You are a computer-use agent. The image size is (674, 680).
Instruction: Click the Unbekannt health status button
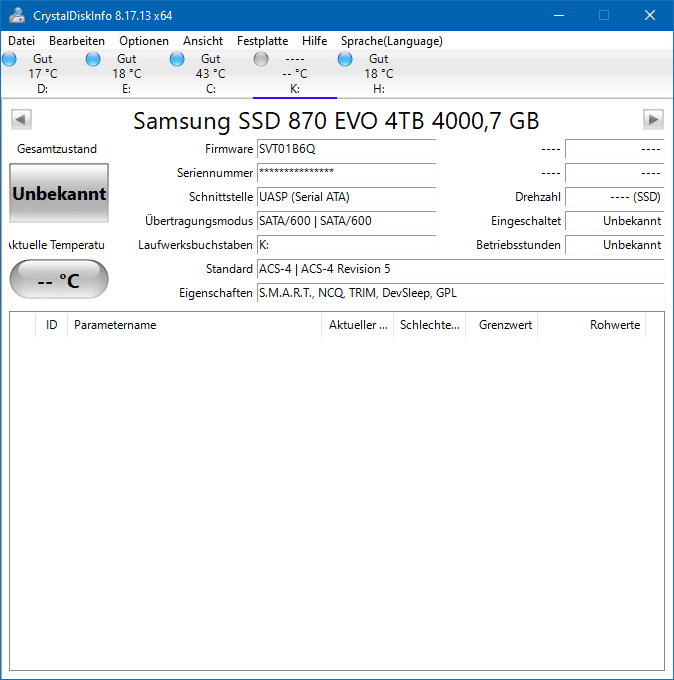point(59,193)
